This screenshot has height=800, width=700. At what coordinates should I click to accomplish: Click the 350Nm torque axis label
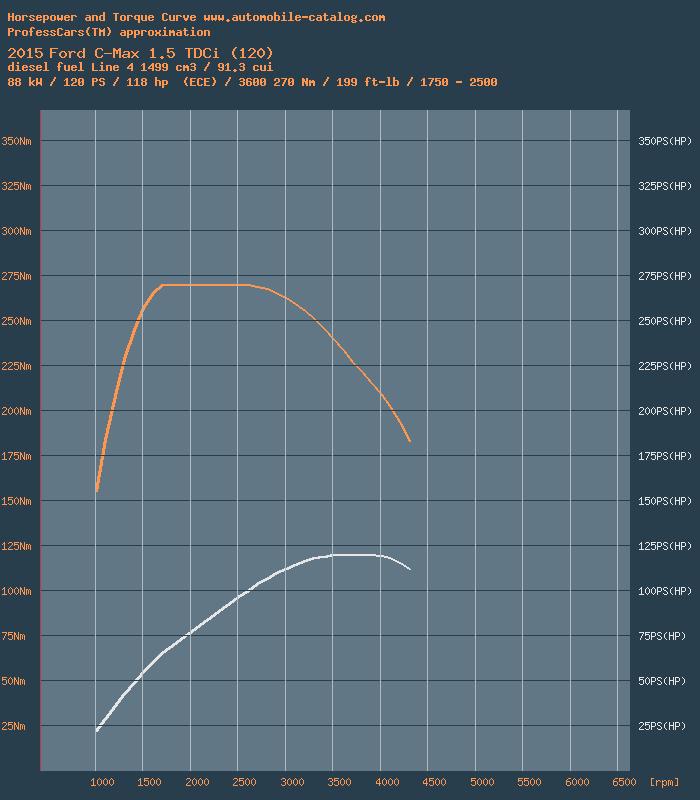click(x=16, y=141)
